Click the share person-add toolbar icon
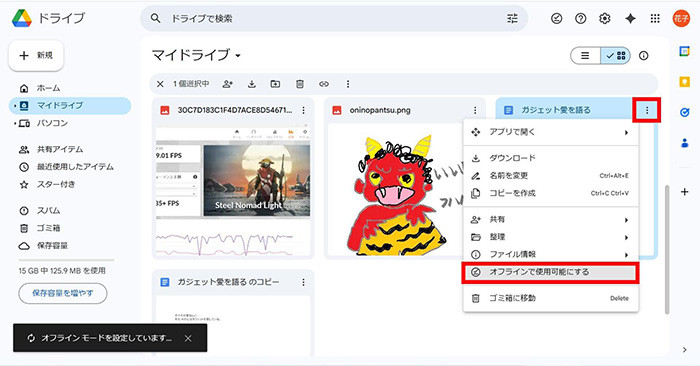Viewport: 700px width, 366px height. point(228,84)
